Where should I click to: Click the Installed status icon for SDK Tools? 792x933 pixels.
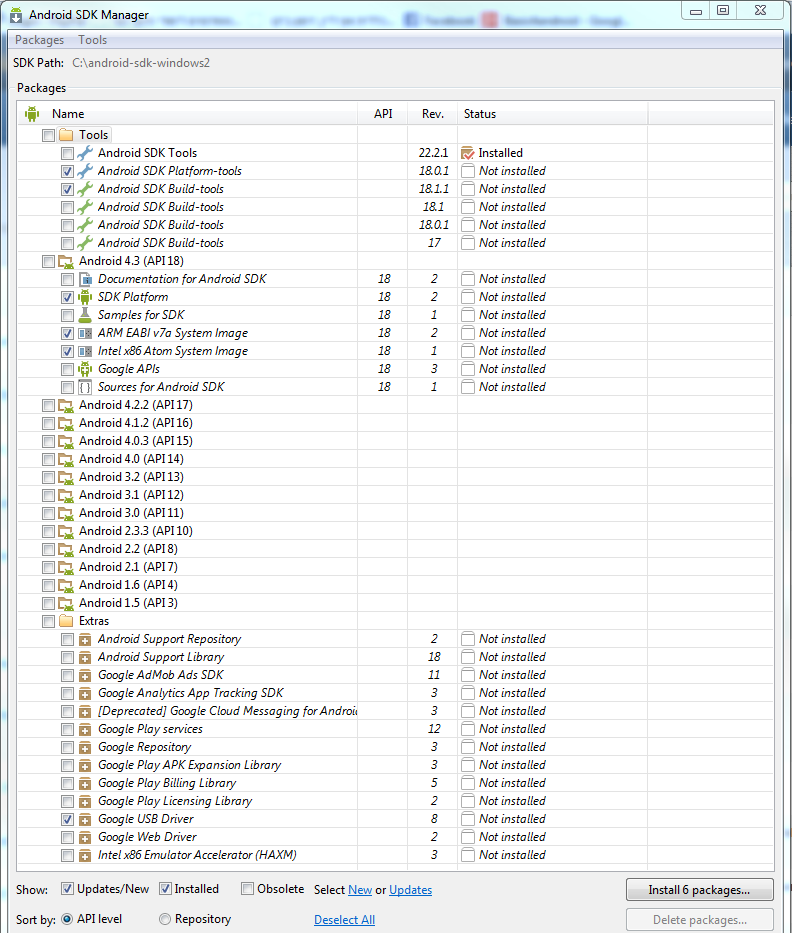point(468,153)
